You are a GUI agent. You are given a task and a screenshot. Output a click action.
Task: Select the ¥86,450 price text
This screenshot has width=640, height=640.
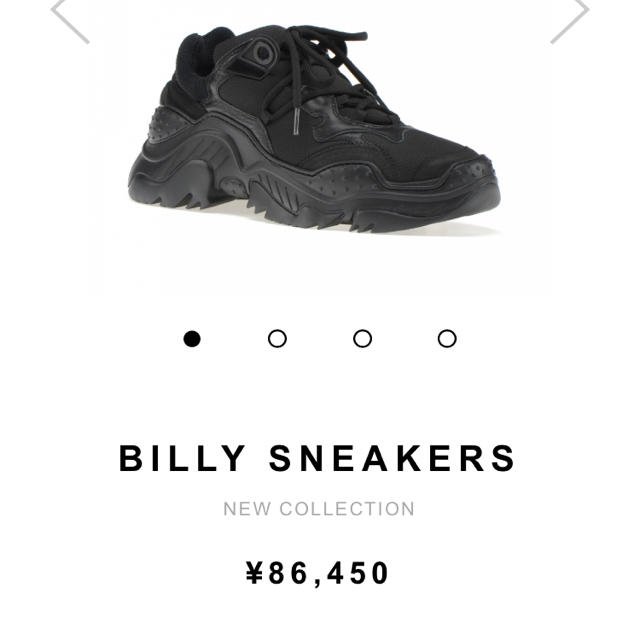coord(317,573)
